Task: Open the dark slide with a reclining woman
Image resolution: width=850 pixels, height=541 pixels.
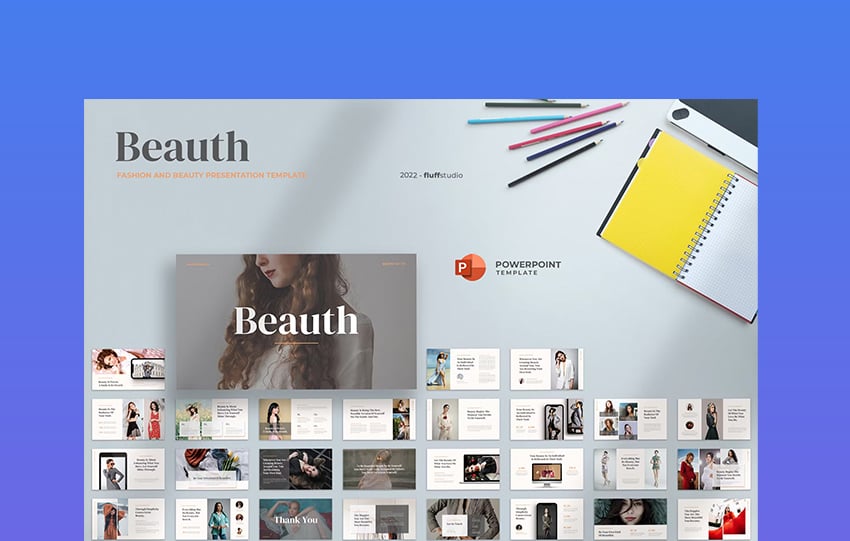Action: click(295, 469)
